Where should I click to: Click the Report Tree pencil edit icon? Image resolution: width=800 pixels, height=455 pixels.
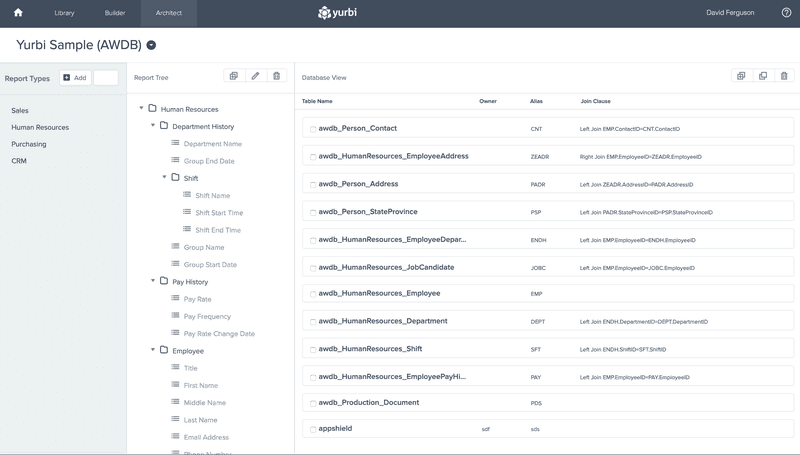[255, 76]
